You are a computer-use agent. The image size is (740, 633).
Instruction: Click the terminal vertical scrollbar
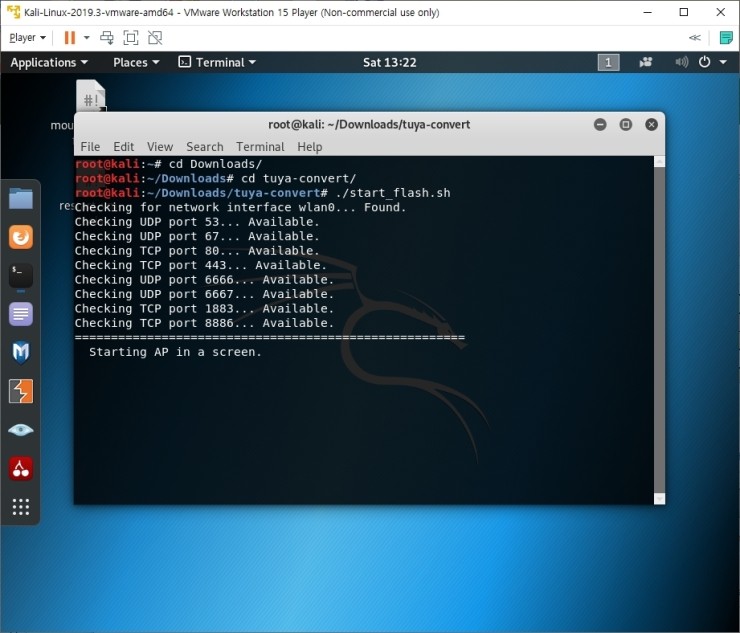tap(659, 330)
